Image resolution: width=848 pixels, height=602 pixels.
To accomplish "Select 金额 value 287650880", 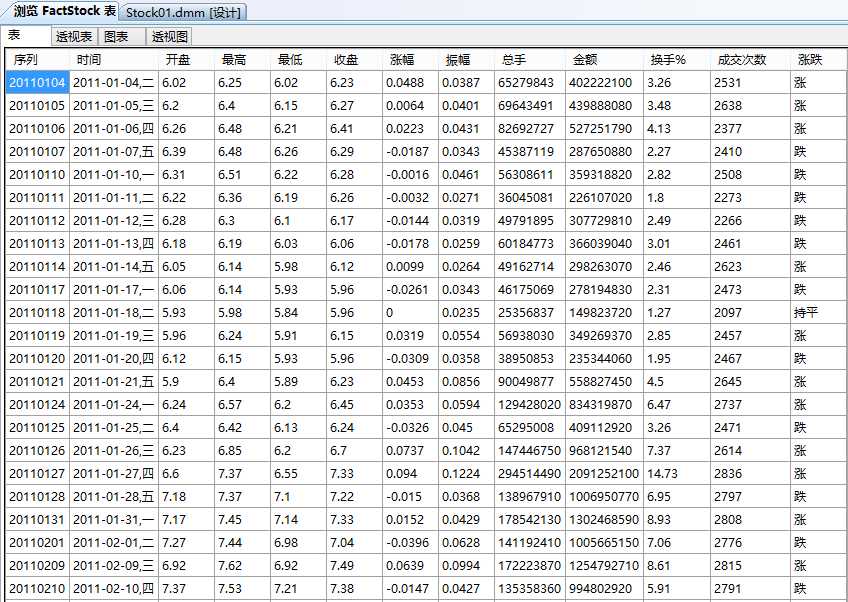I will (x=604, y=151).
